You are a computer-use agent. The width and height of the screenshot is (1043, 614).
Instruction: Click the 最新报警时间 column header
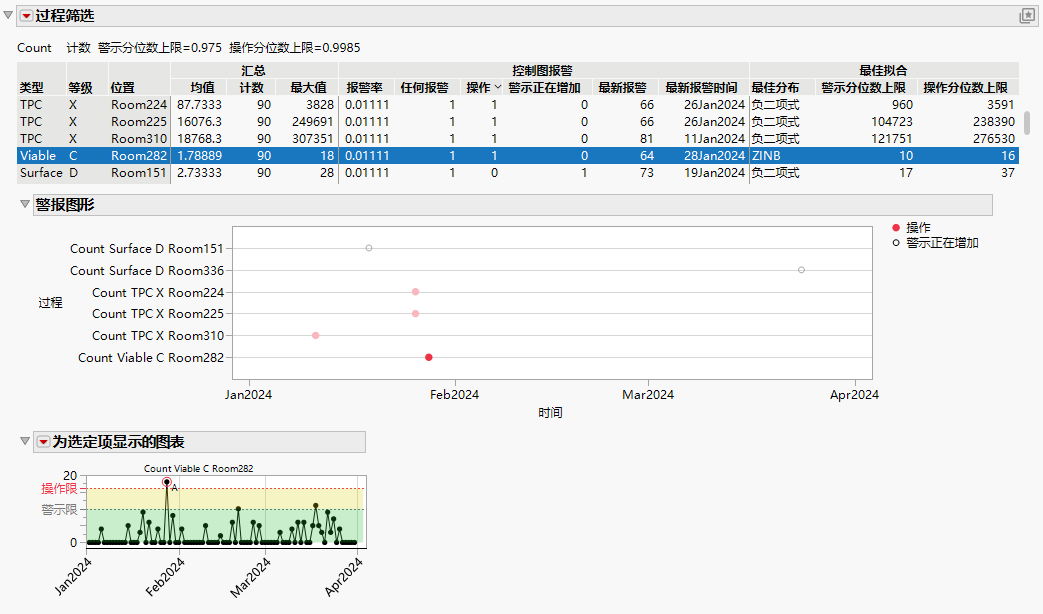[701, 88]
